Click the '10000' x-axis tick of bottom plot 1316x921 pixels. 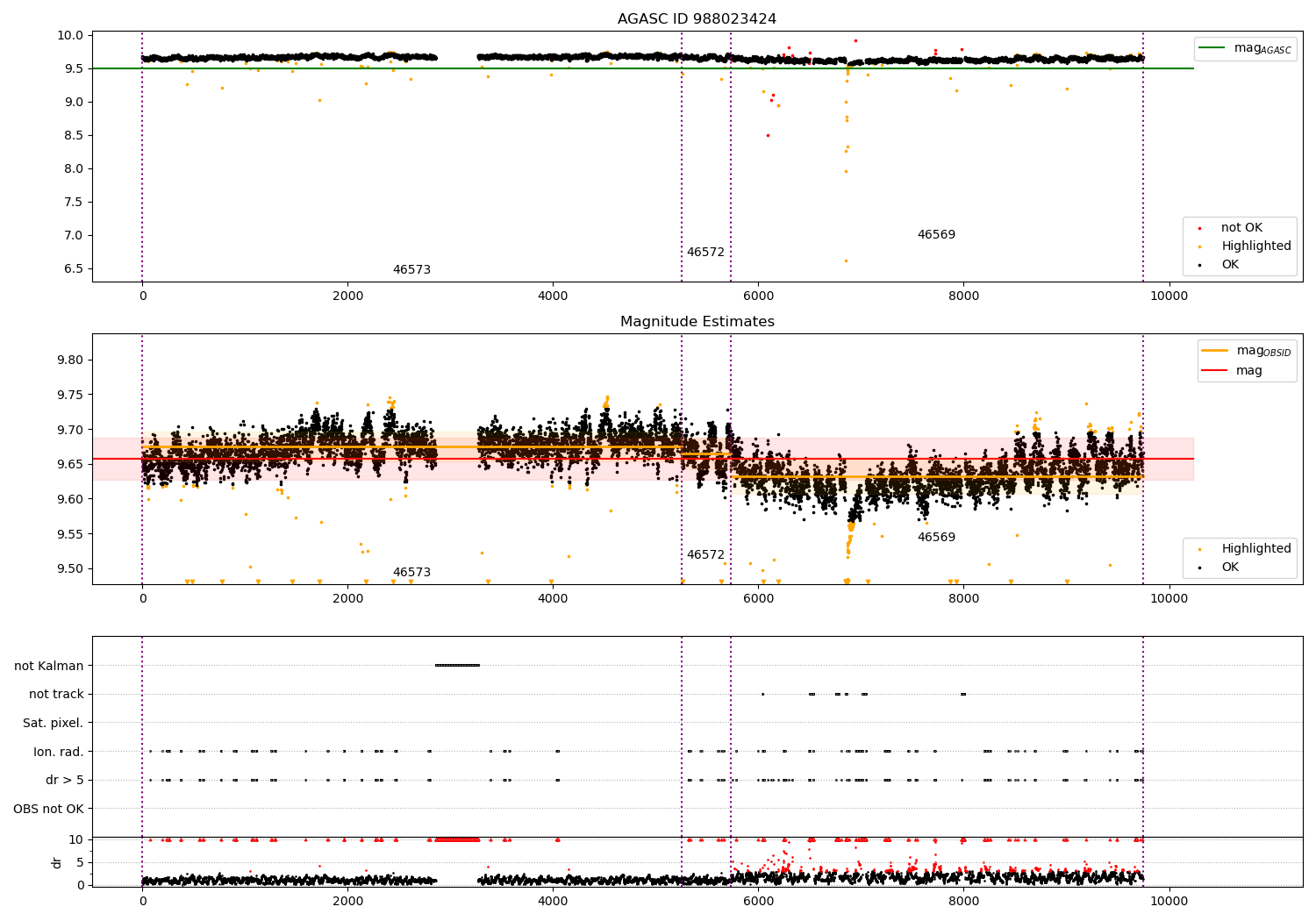point(1169,901)
